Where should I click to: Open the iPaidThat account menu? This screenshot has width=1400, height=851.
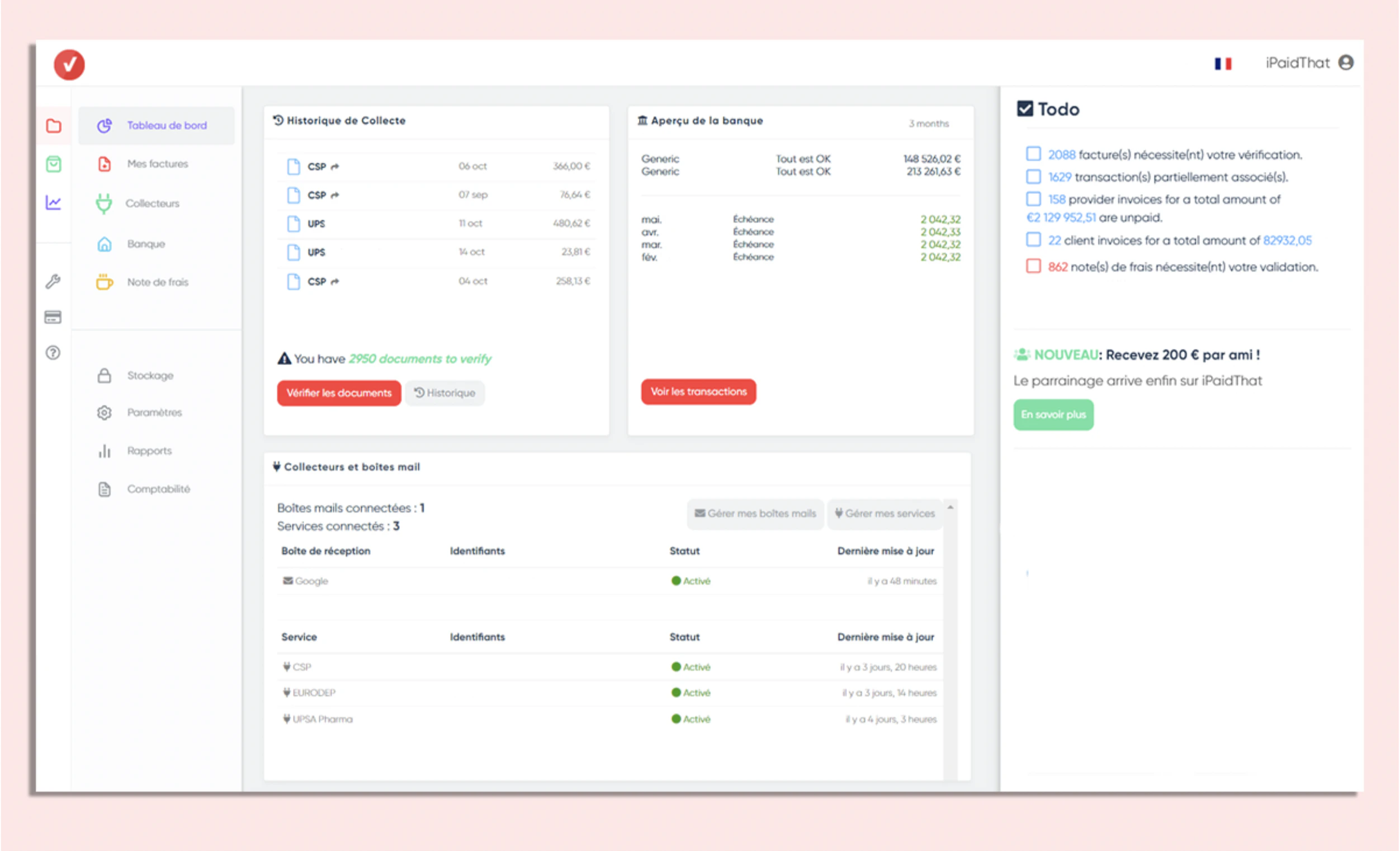pyautogui.click(x=1309, y=63)
